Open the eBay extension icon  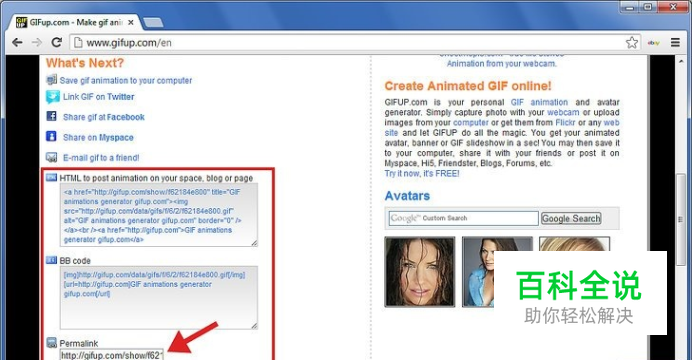654,43
